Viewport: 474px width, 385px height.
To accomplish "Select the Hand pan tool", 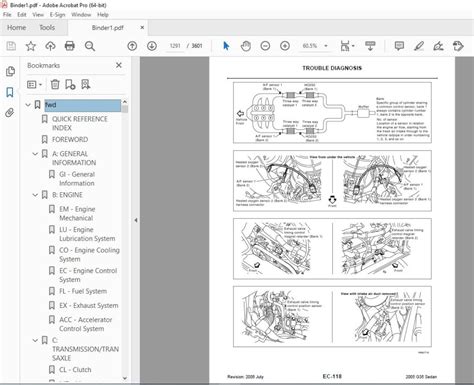I will coord(246,46).
